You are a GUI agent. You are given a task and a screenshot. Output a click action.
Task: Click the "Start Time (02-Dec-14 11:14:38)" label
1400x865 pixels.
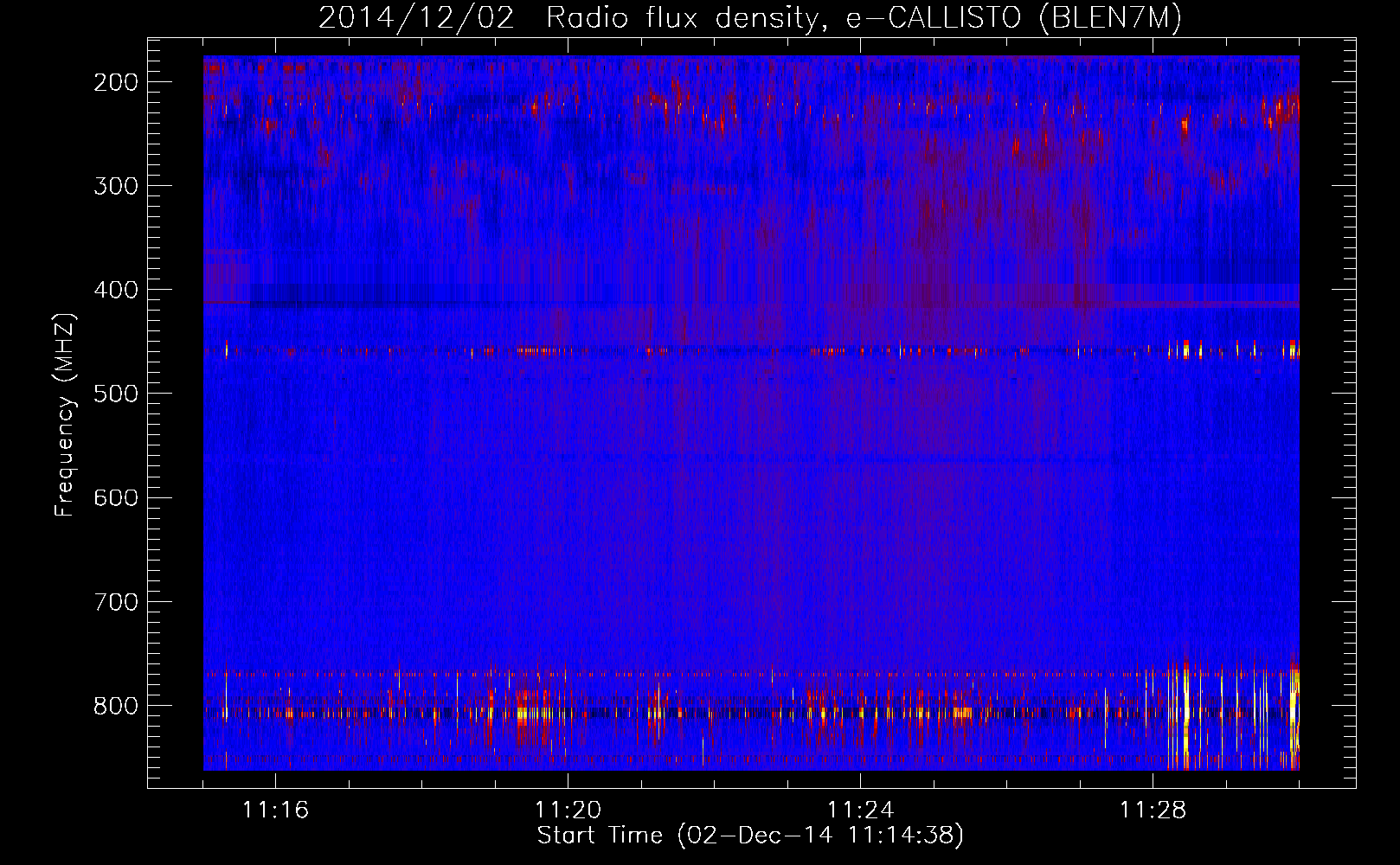click(x=750, y=836)
